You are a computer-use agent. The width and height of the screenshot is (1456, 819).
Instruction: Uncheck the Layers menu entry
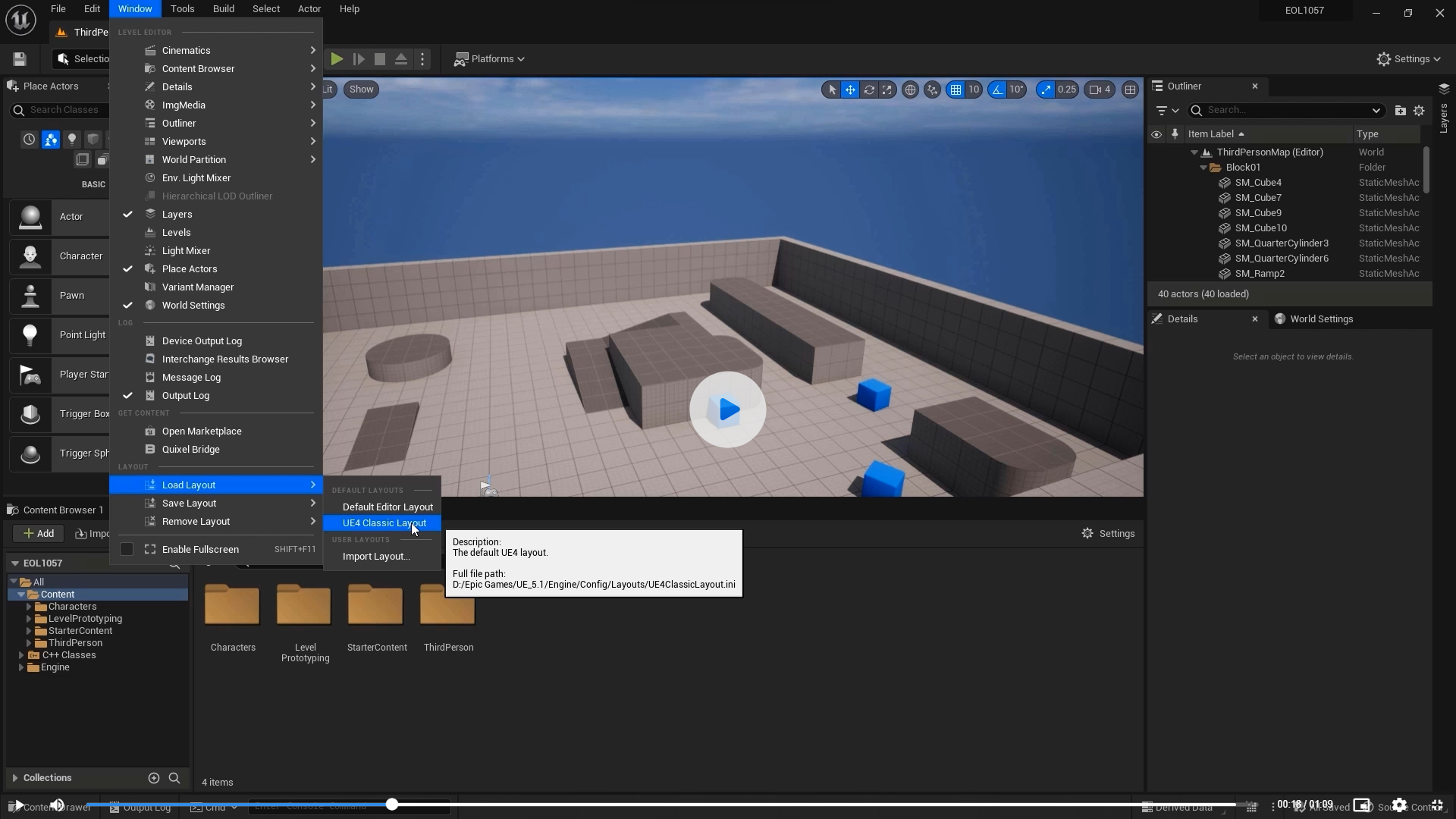177,215
